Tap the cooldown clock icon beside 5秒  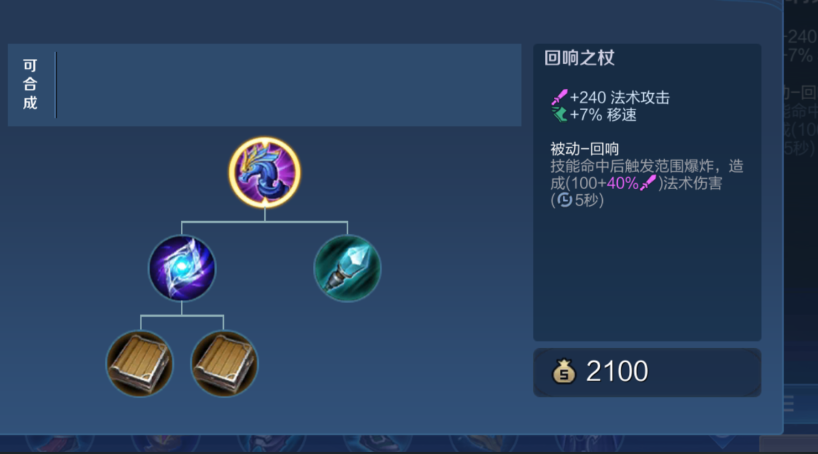564,200
